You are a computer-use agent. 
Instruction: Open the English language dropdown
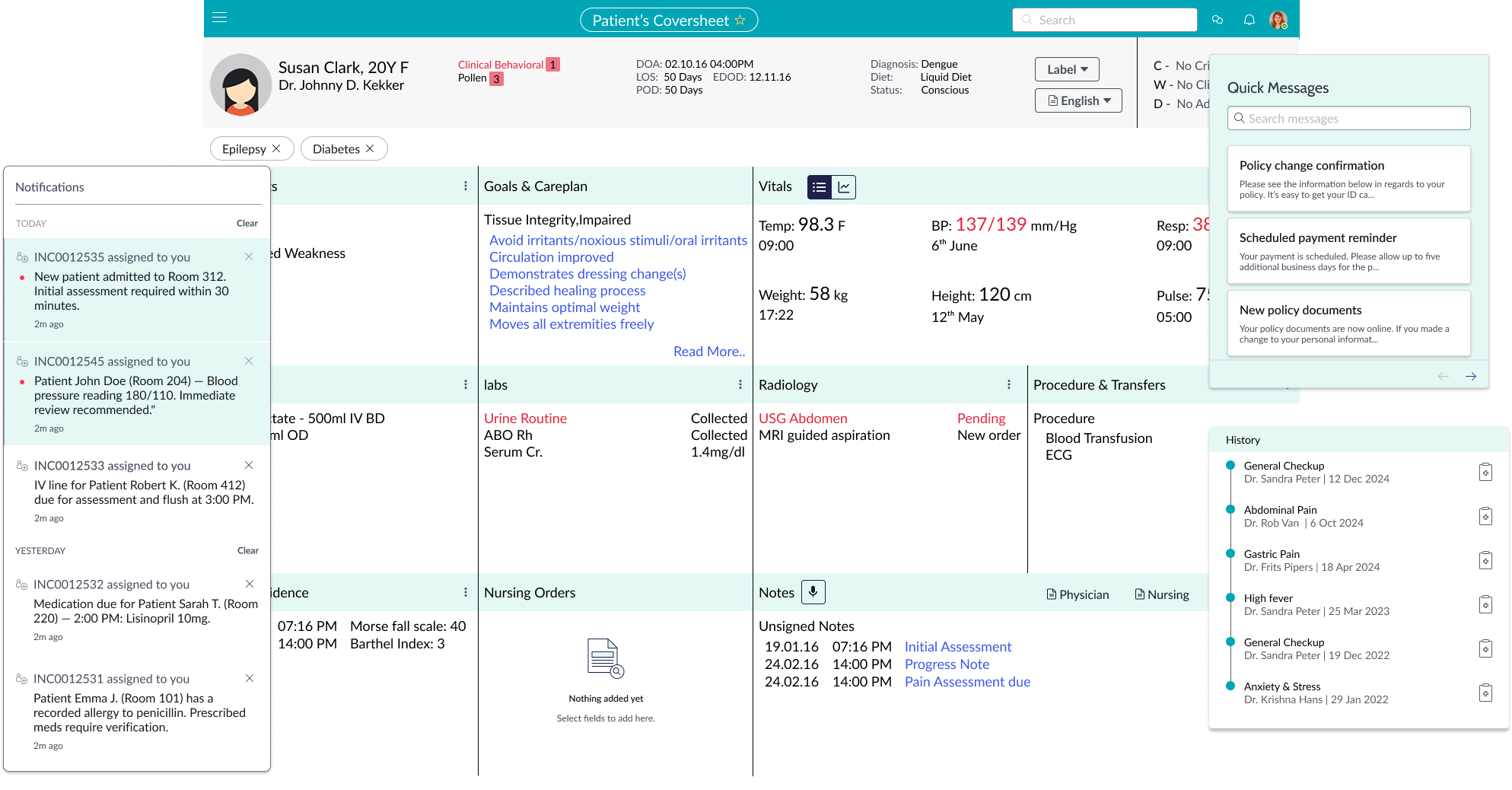pos(1078,100)
